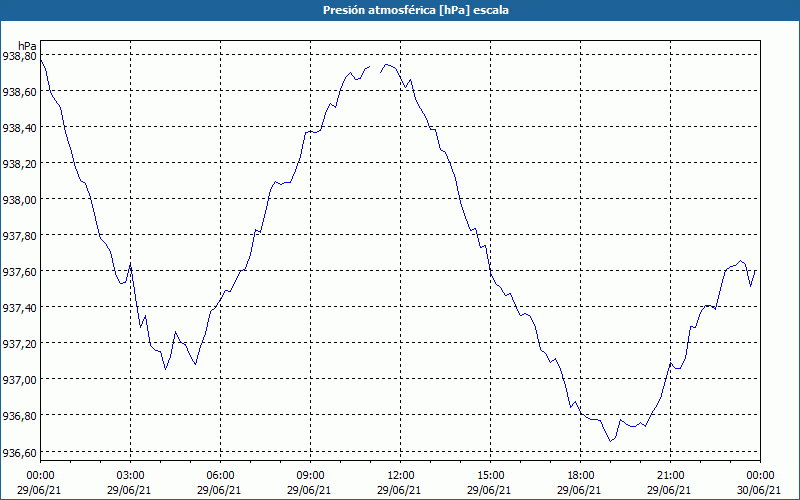Click the 'hPa' unit label above y-axis
This screenshot has height=500, width=800.
click(x=27, y=46)
